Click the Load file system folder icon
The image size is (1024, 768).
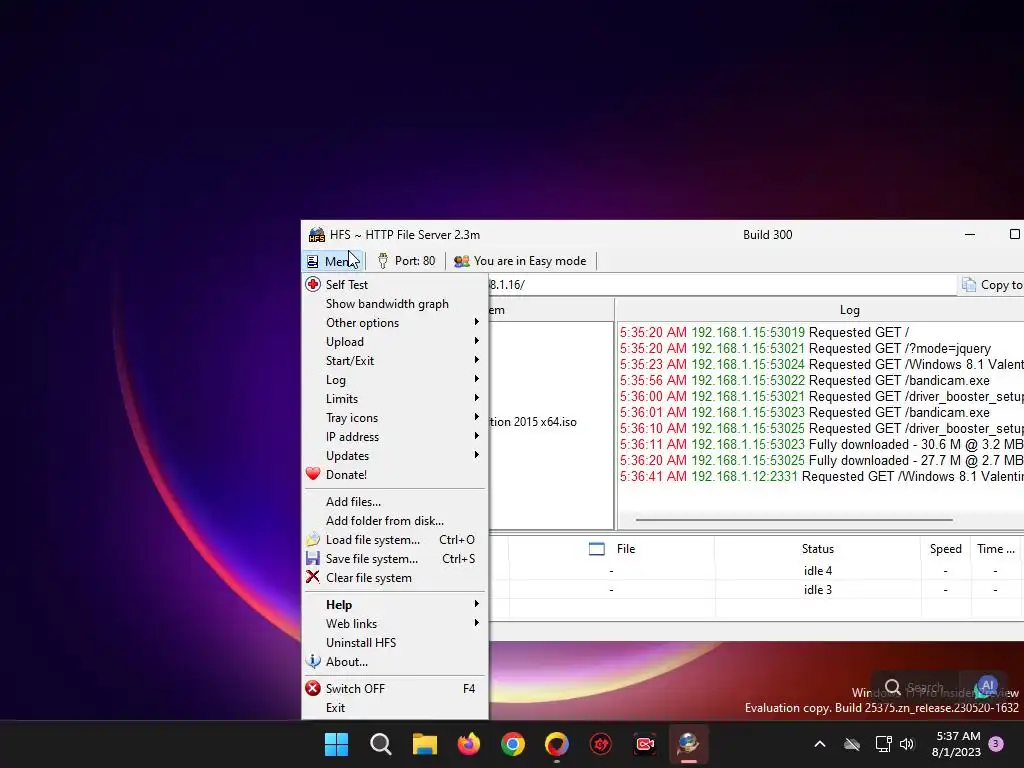tap(313, 539)
